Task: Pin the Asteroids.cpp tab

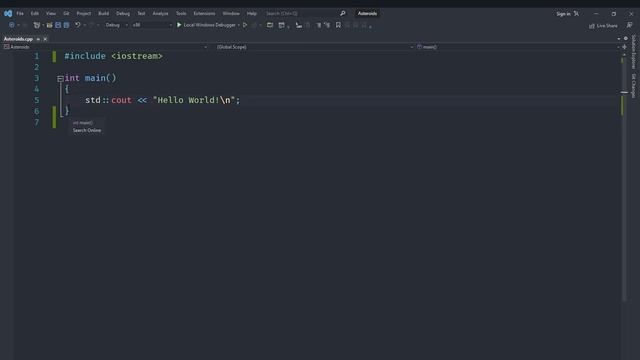Action: [x=38, y=39]
